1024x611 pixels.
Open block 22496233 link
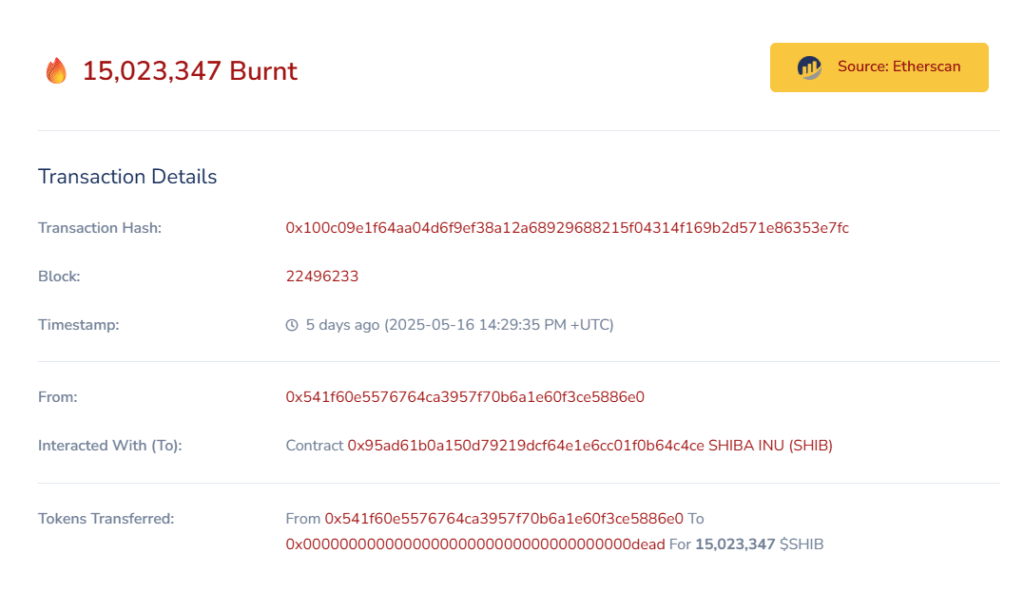(x=322, y=276)
